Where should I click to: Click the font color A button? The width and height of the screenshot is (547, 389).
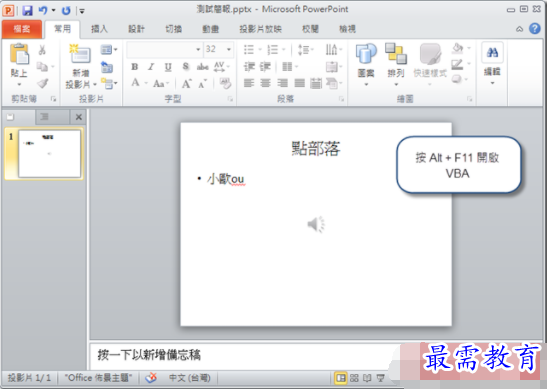pyautogui.click(x=135, y=83)
